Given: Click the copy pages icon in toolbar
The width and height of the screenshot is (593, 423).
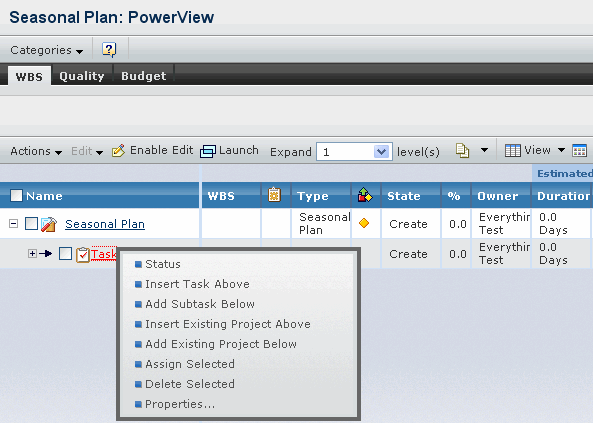Looking at the screenshot, I should click(462, 151).
